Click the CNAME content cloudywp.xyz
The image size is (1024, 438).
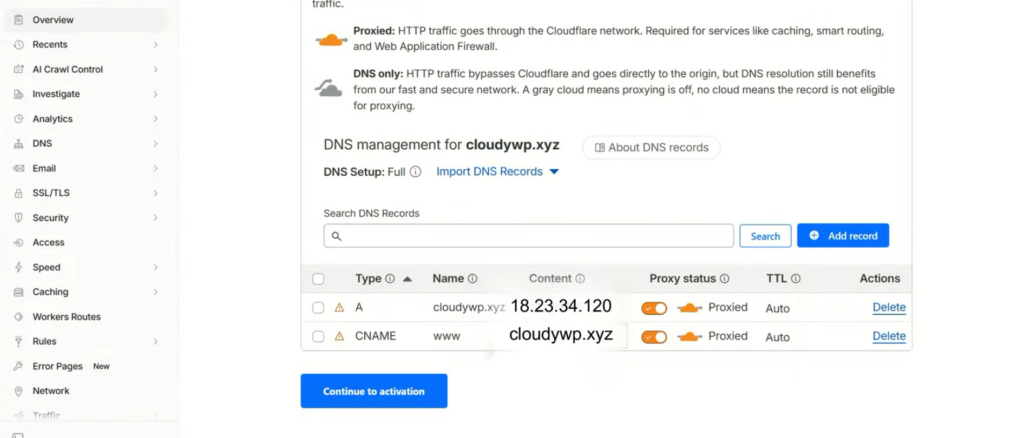tap(561, 335)
